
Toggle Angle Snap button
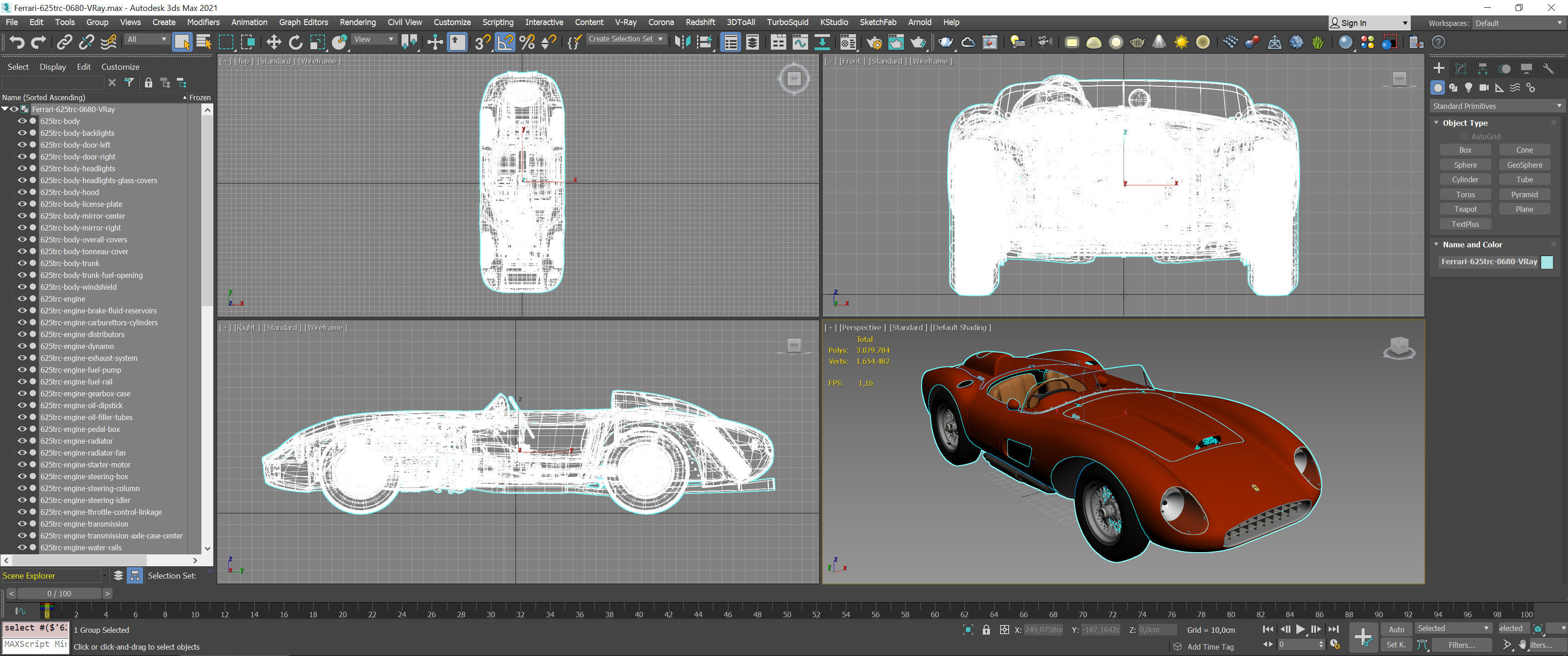[505, 42]
